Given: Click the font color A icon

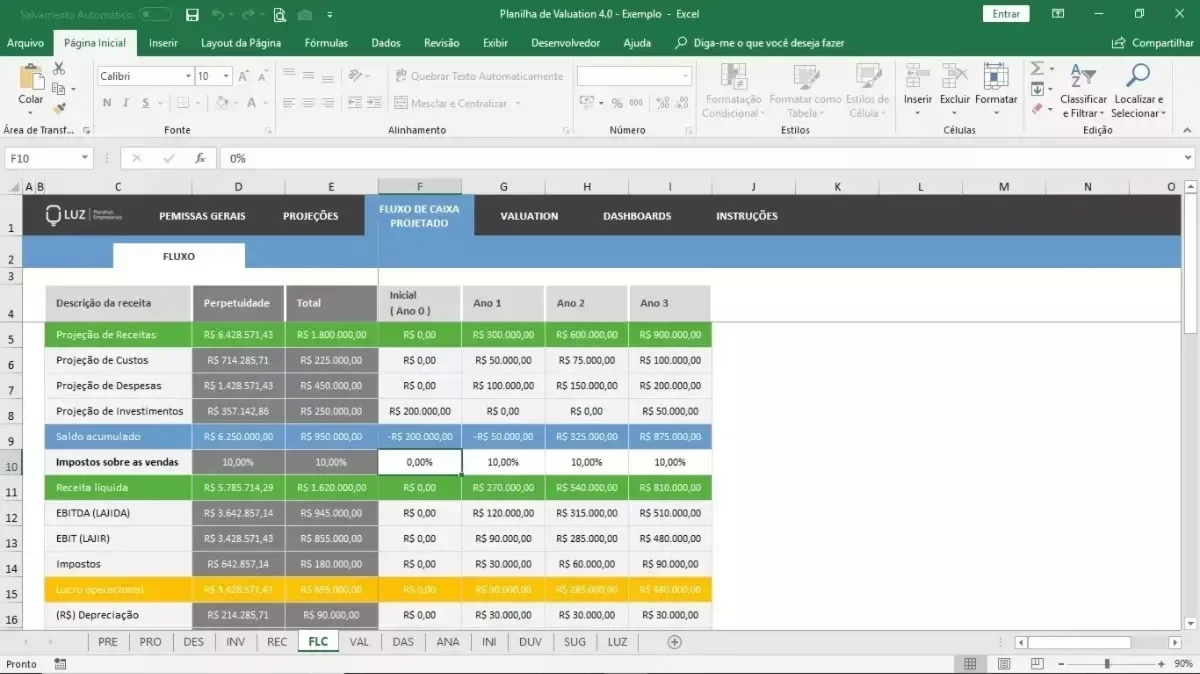Looking at the screenshot, I should (x=251, y=103).
